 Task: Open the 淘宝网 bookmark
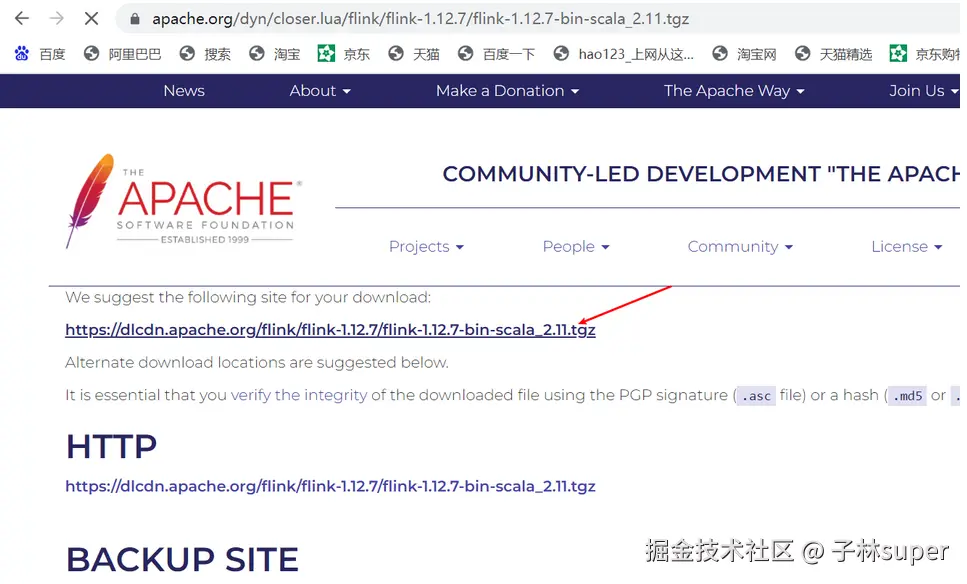tap(744, 54)
